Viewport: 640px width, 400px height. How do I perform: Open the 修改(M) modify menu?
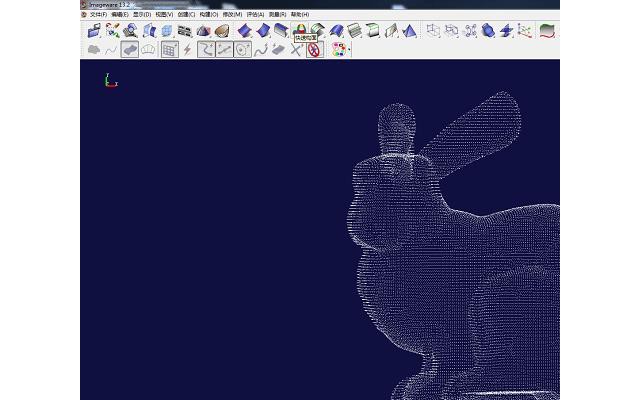232,14
